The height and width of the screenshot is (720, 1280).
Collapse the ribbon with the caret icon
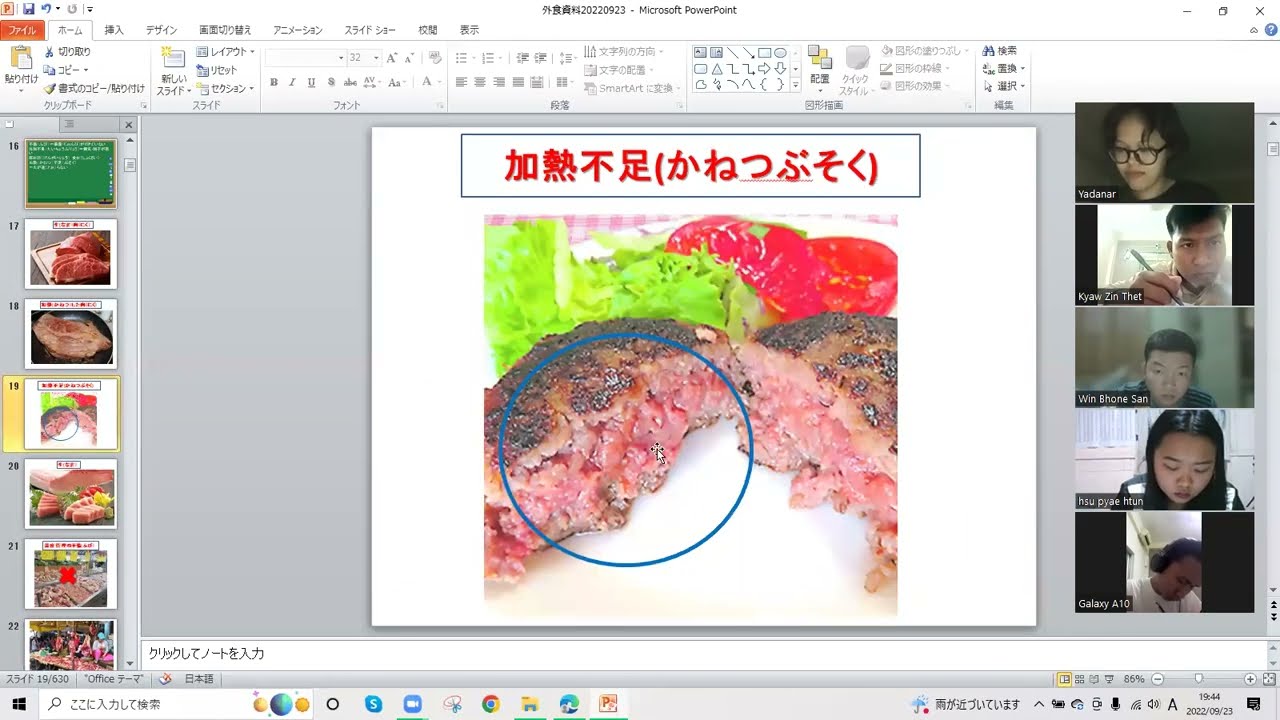point(1254,31)
